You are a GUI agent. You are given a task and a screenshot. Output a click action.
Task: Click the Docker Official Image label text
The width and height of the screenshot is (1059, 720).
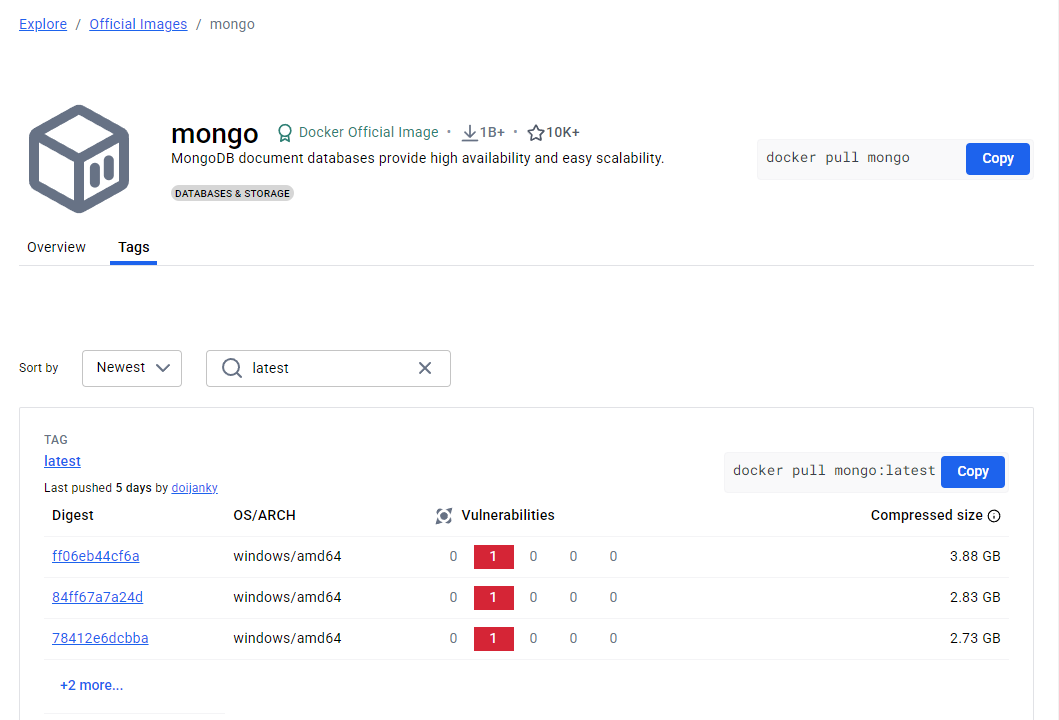coord(369,132)
